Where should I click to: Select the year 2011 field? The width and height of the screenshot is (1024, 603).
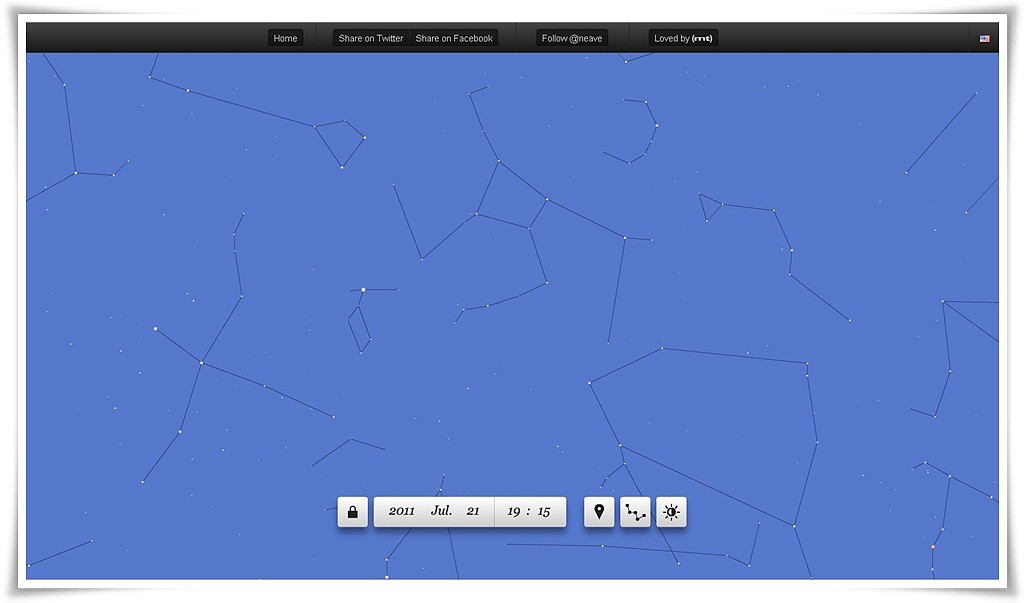click(x=402, y=511)
